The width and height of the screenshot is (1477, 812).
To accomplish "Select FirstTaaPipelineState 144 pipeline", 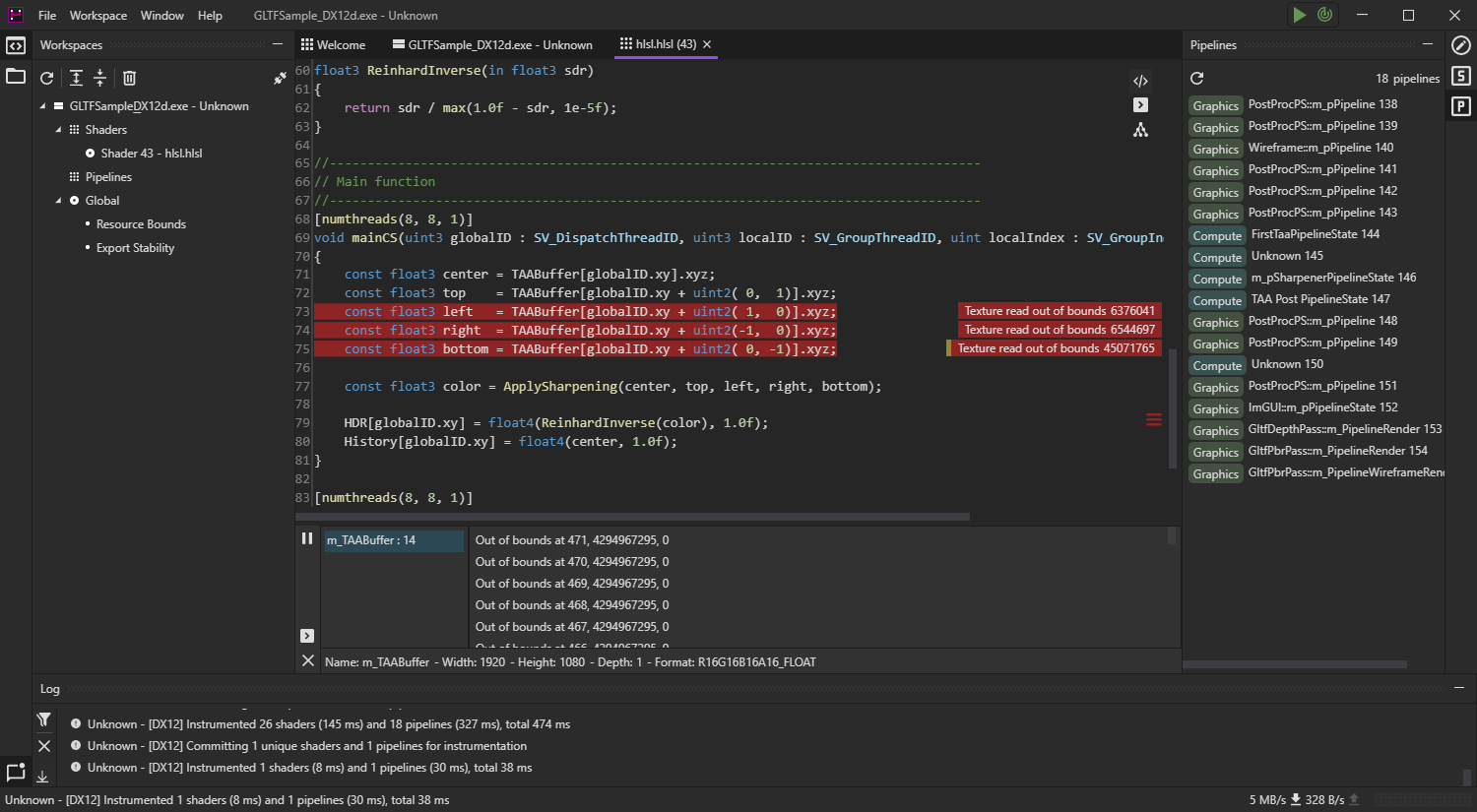I will (1315, 234).
